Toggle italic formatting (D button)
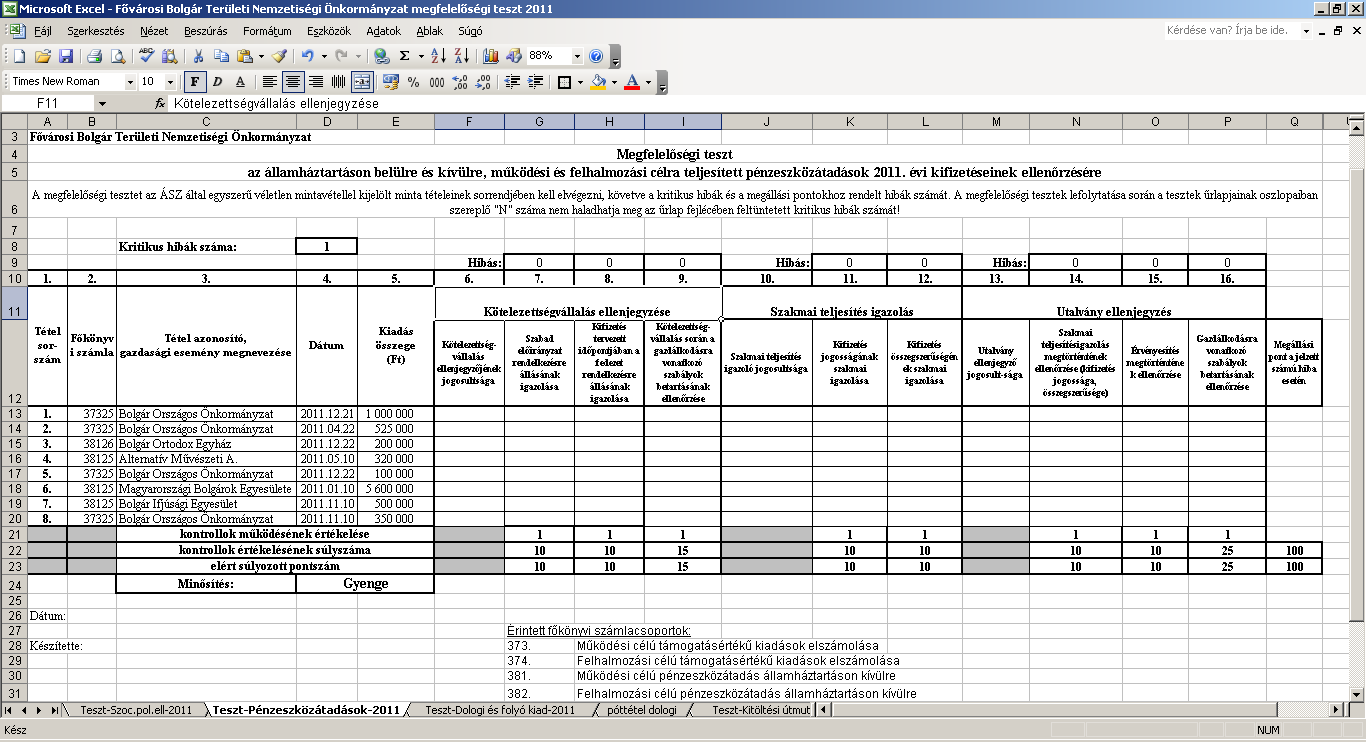 [218, 82]
